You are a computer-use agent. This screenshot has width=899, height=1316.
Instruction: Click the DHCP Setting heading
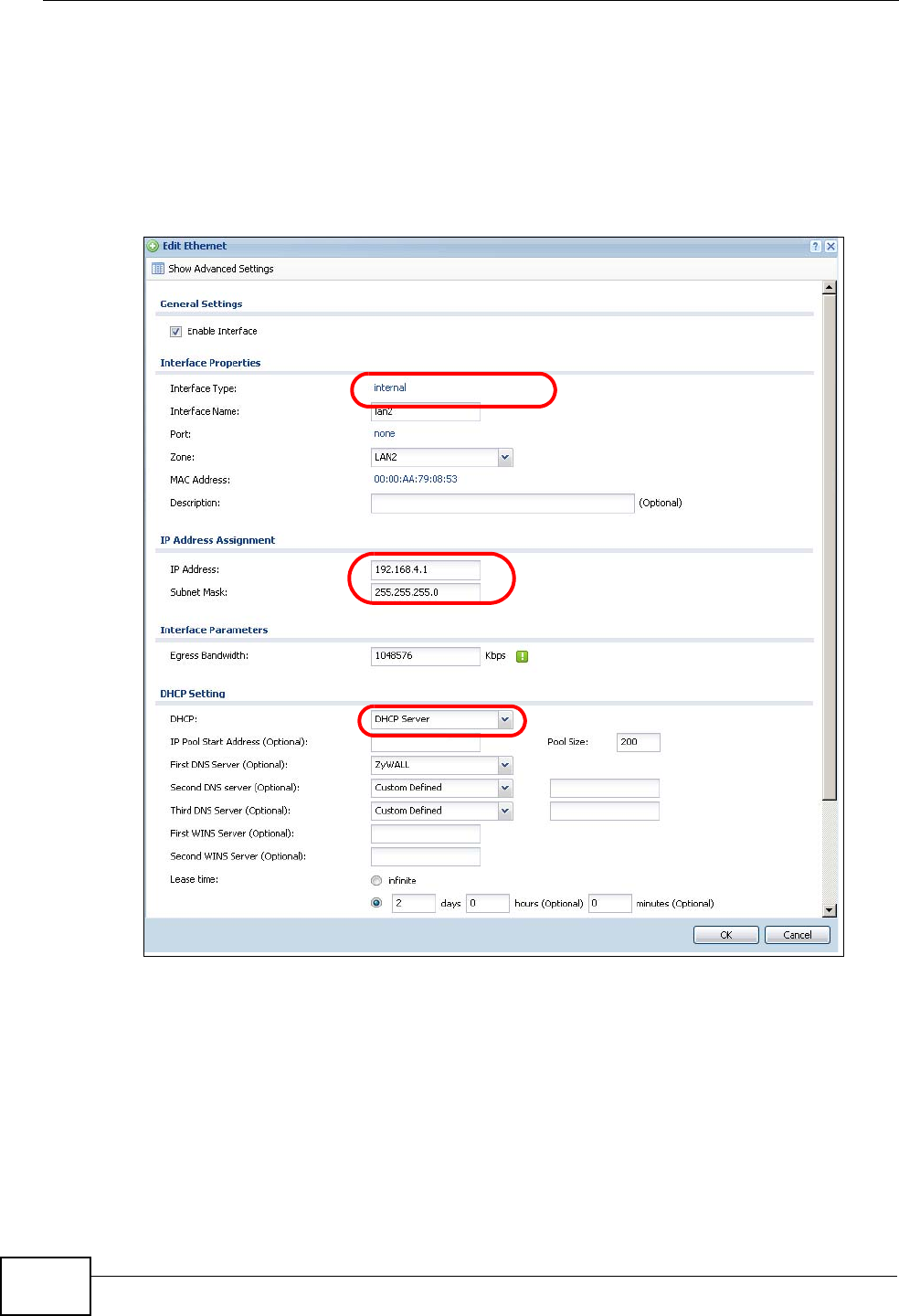point(193,694)
